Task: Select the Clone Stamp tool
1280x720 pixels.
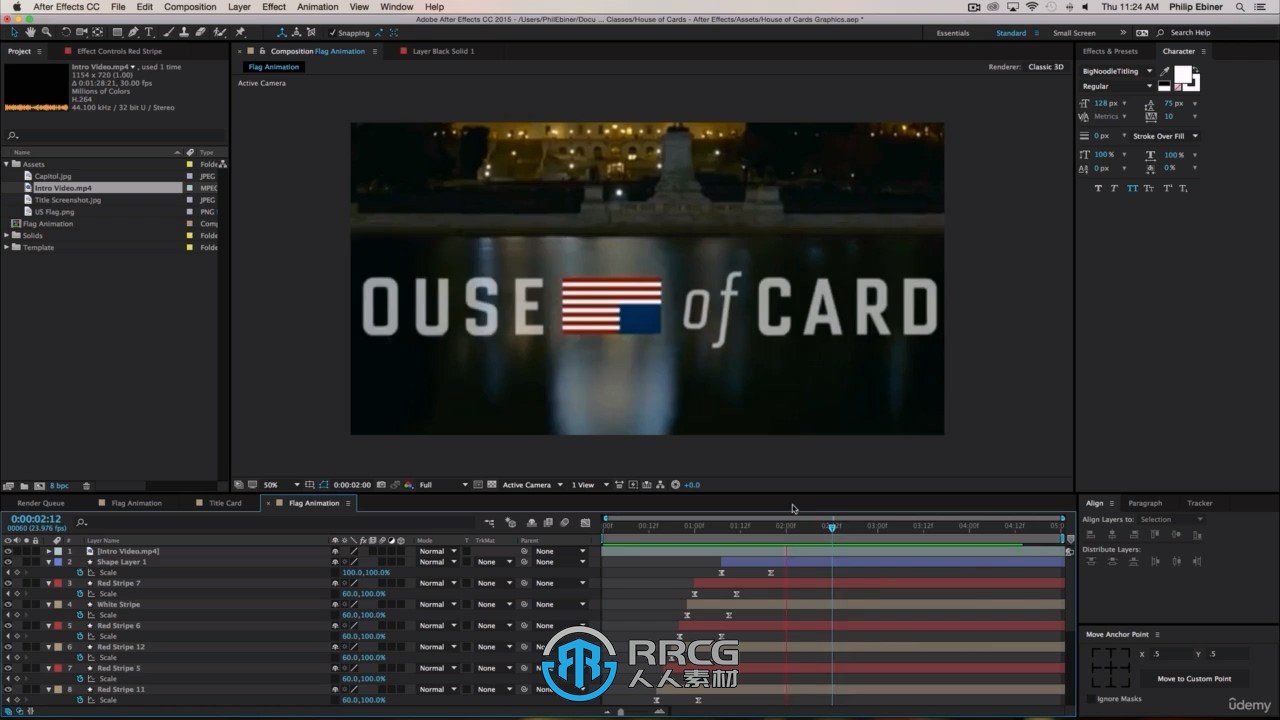Action: point(185,32)
